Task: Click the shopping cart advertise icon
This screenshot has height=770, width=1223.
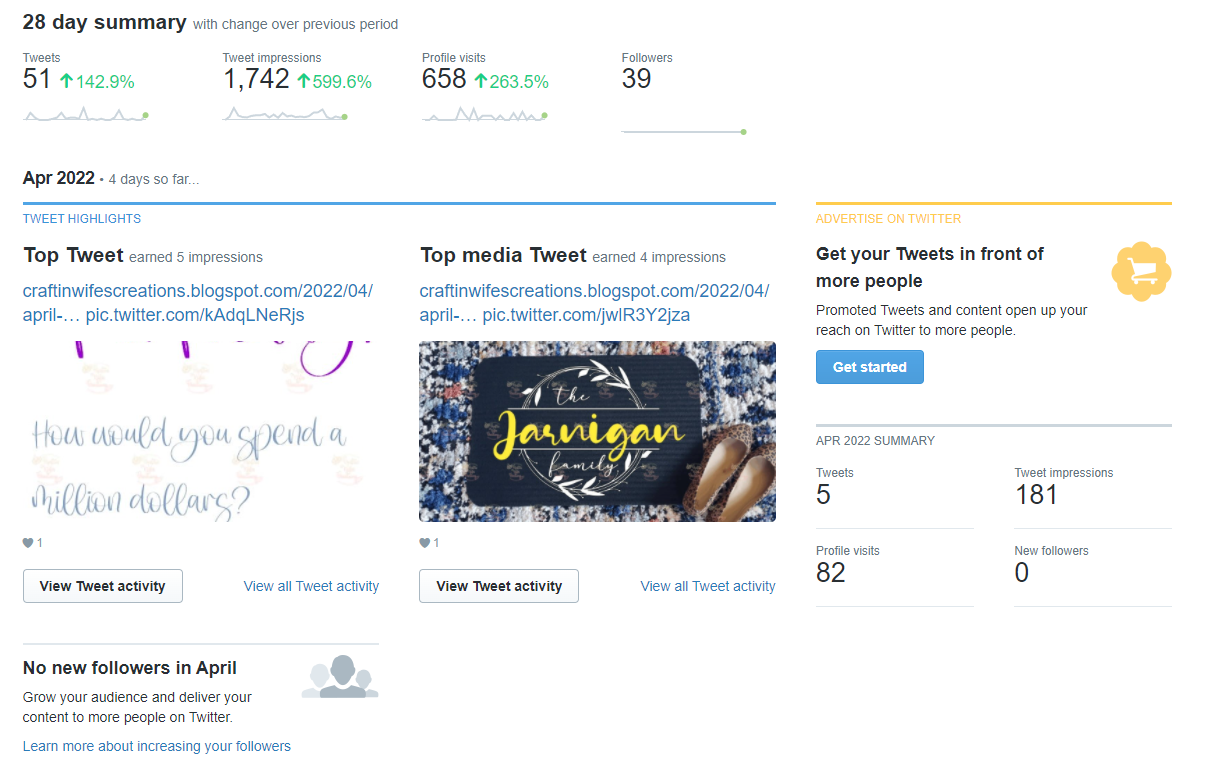Action: [x=1141, y=271]
